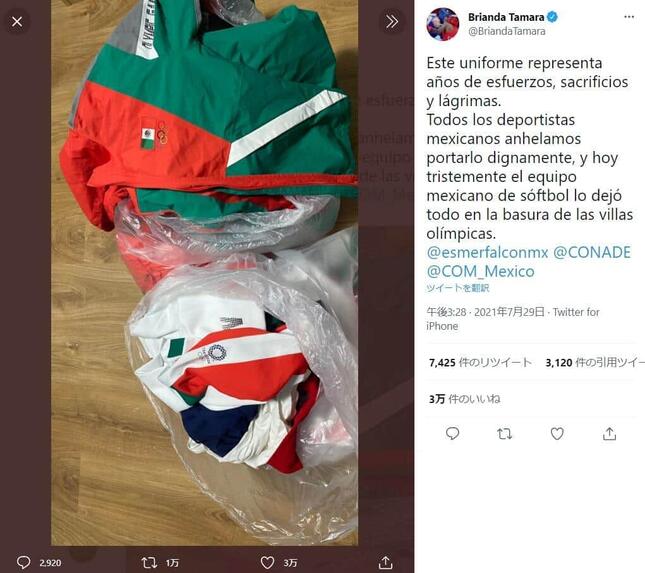View the 3,120 quote tweets list
Viewport: 645px width, 573px height.
pos(595,362)
